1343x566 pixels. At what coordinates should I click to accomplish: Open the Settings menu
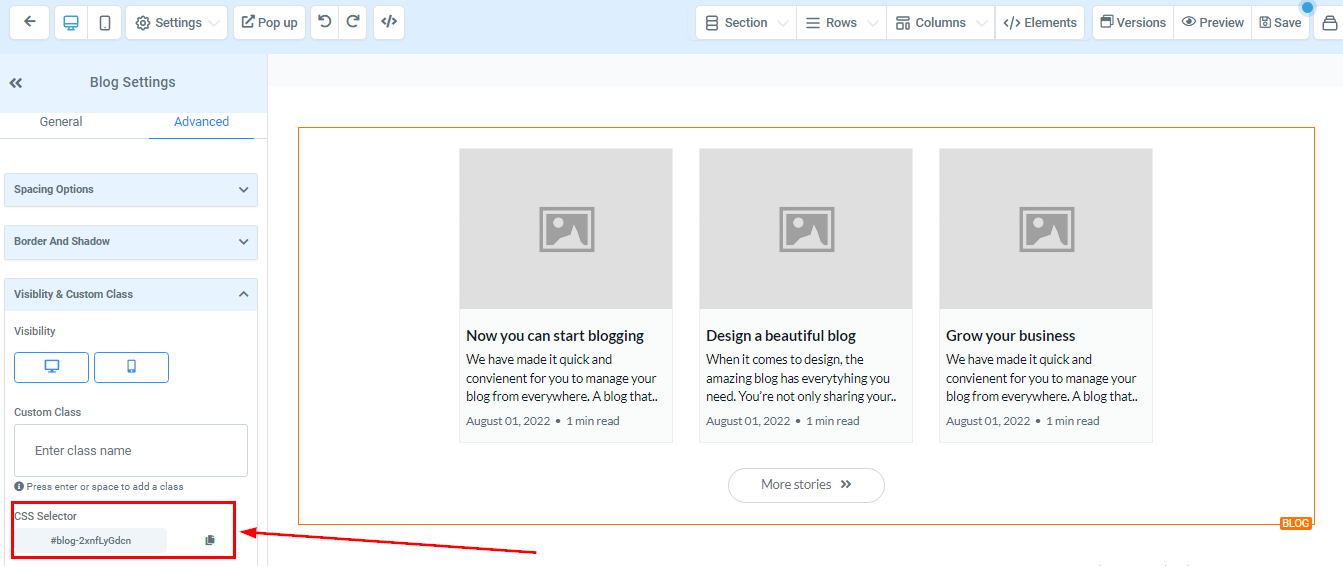(x=176, y=22)
